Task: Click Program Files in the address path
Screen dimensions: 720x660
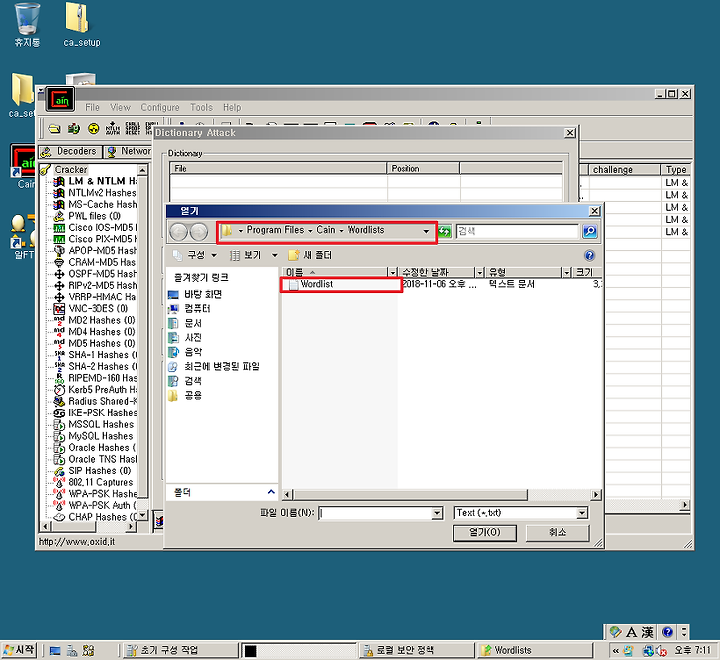Action: [x=276, y=230]
